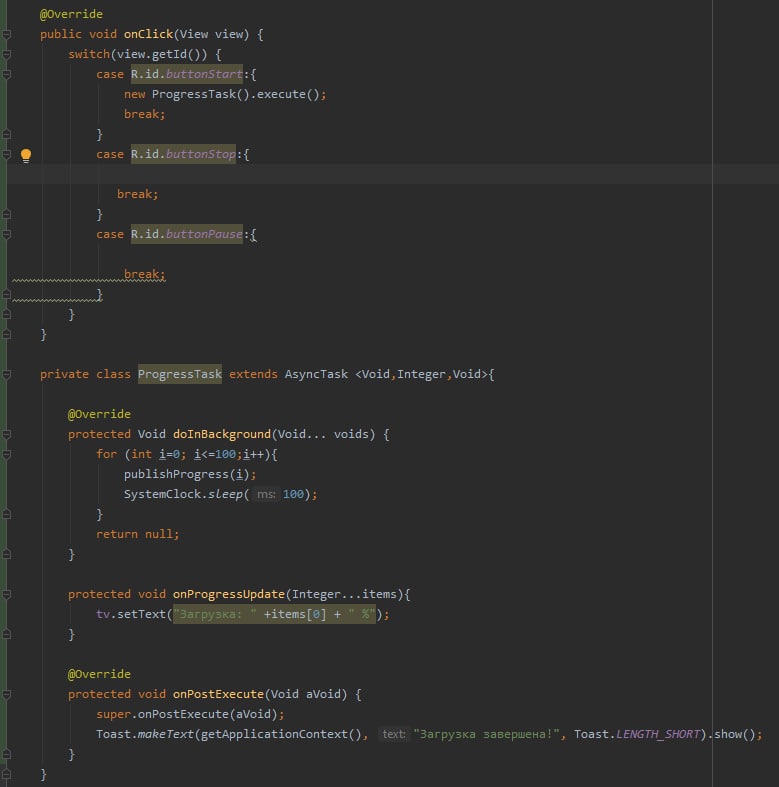Collapse the switch(view.getId()) block fold marker
This screenshot has height=787, width=779.
coord(7,54)
